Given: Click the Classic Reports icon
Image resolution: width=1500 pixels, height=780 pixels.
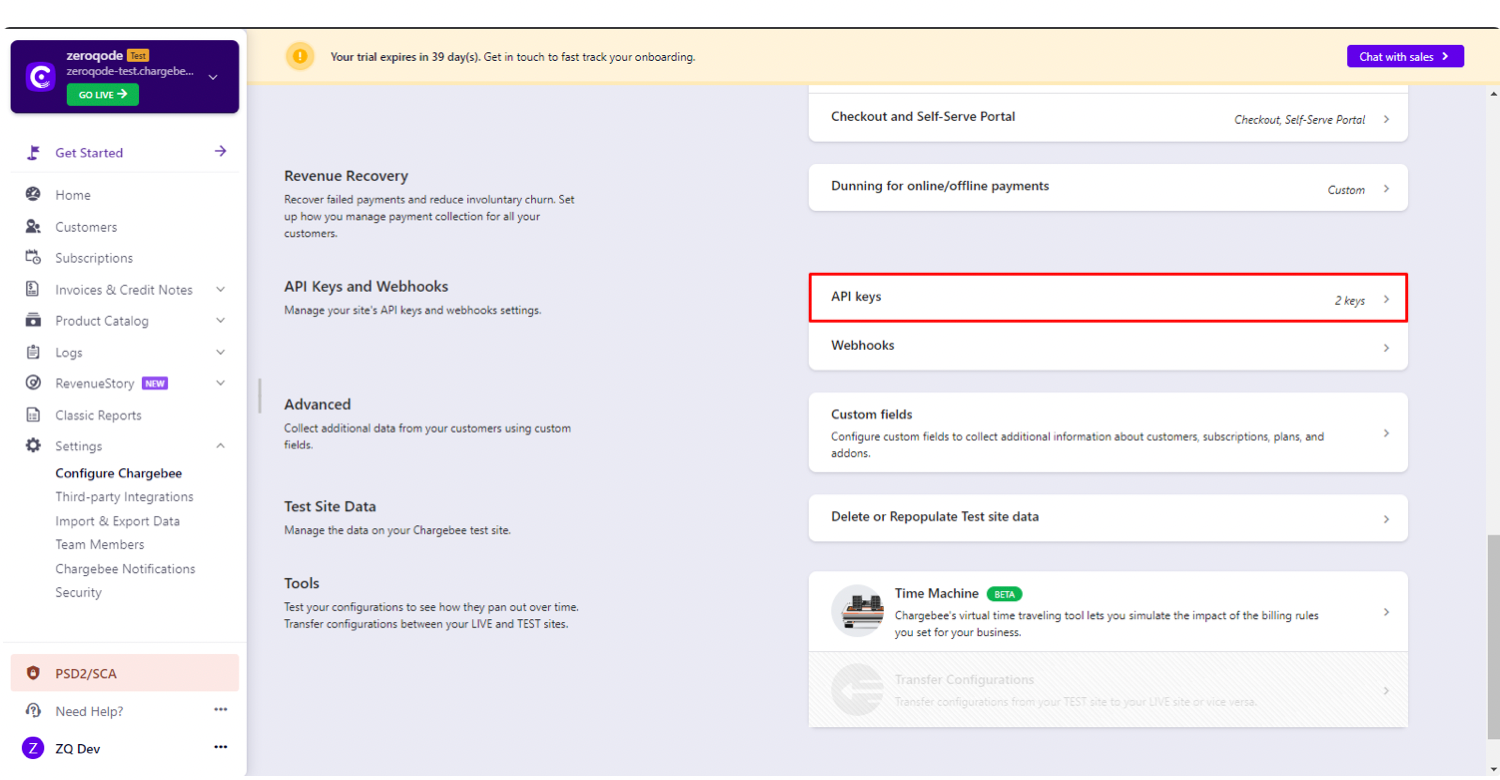Looking at the screenshot, I should tap(33, 415).
